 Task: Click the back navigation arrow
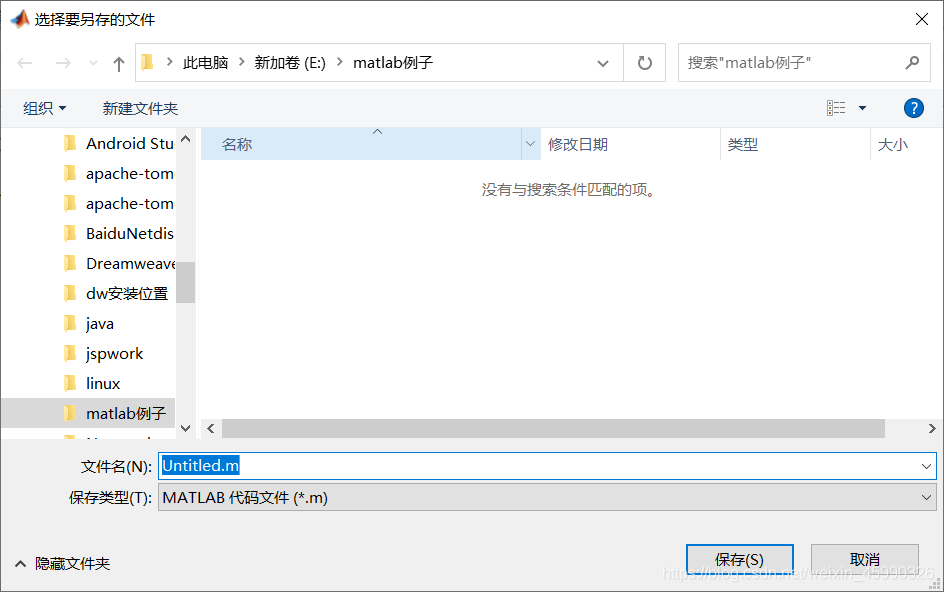click(x=24, y=62)
